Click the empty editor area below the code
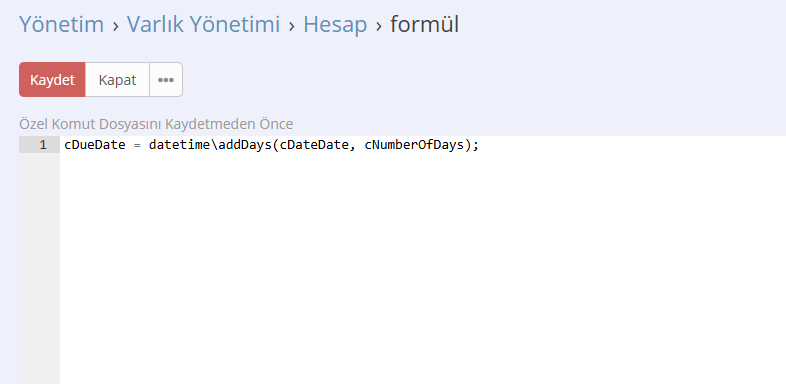786x384 pixels. tap(423, 268)
